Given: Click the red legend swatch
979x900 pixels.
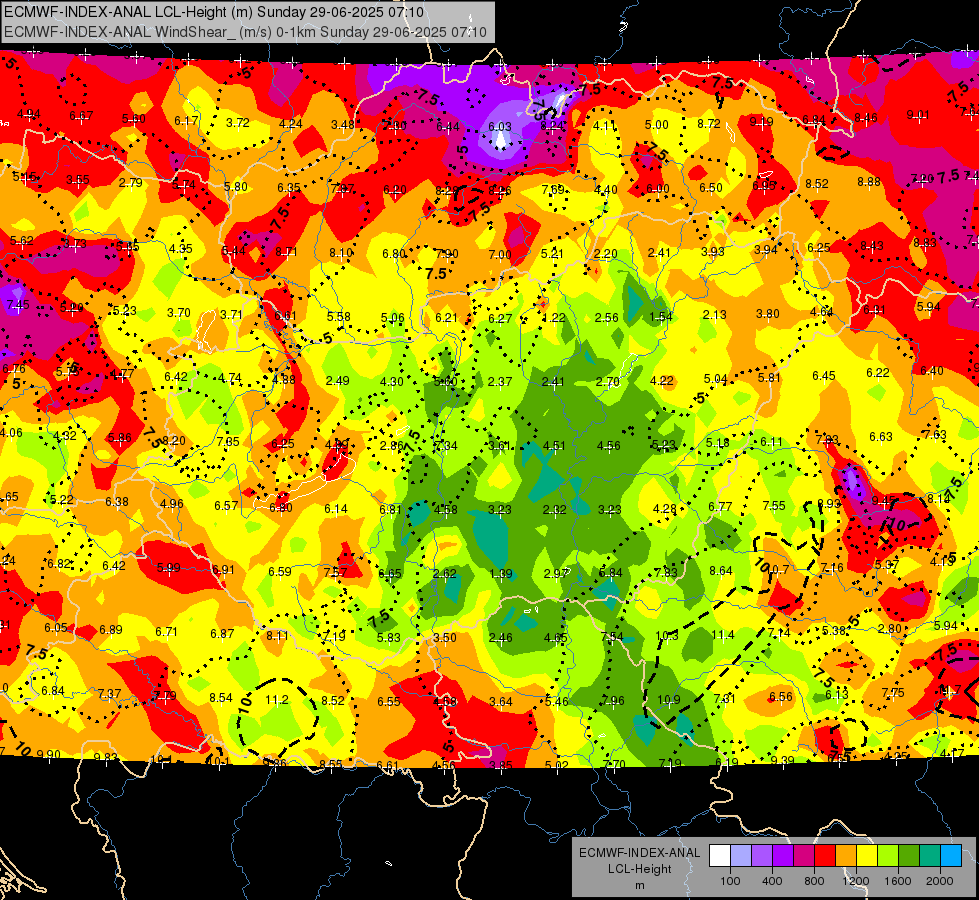Looking at the screenshot, I should point(825,856).
